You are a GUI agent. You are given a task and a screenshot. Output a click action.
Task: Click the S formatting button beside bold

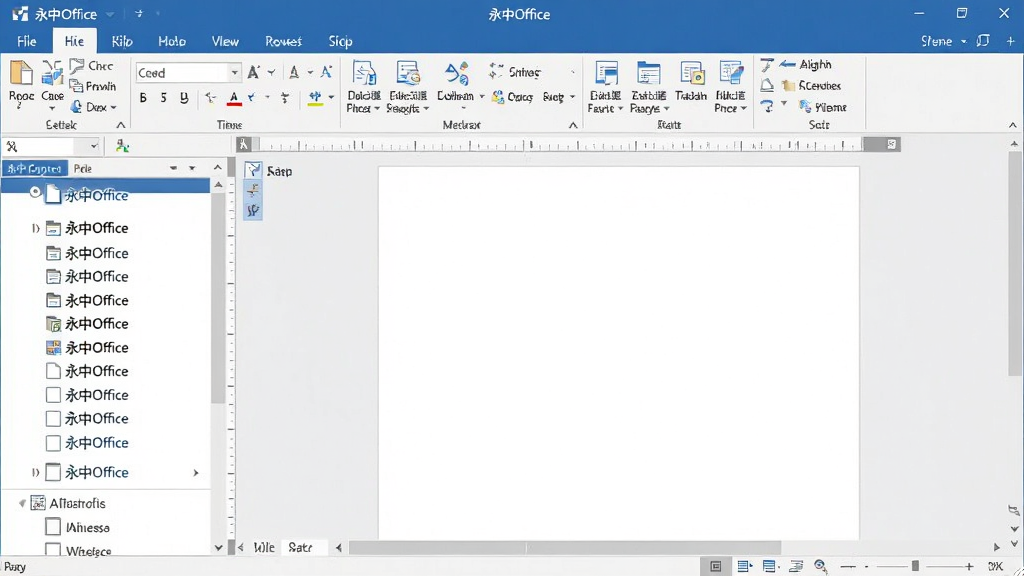pos(164,98)
